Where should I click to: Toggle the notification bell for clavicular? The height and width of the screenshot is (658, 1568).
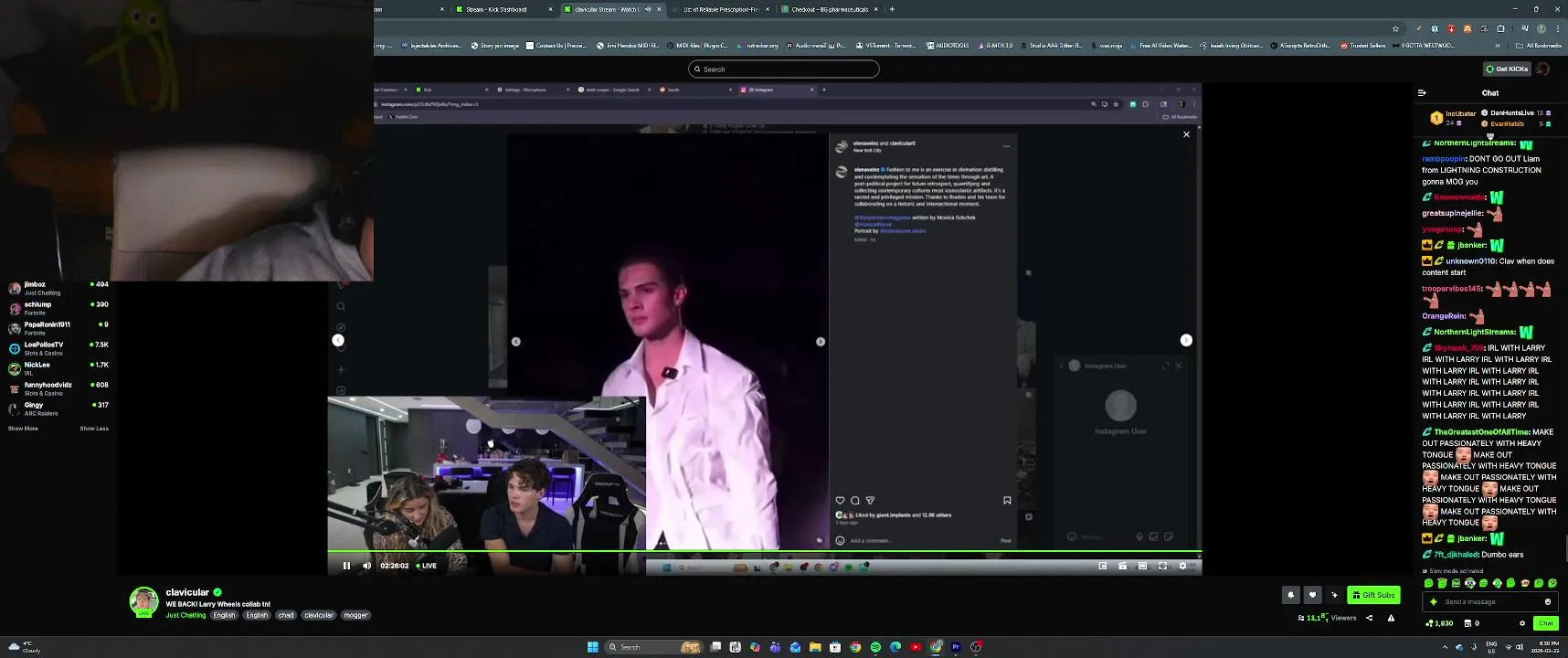pyautogui.click(x=1291, y=595)
